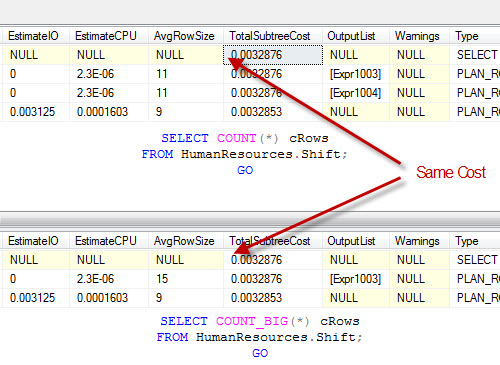Select AvgRowSize 9 cell in upper grid

pyautogui.click(x=186, y=112)
